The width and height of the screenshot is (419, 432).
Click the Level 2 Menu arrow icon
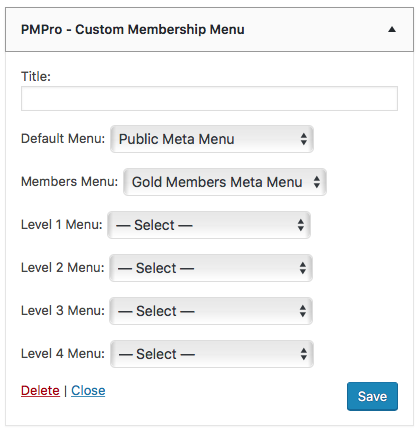pos(303,268)
